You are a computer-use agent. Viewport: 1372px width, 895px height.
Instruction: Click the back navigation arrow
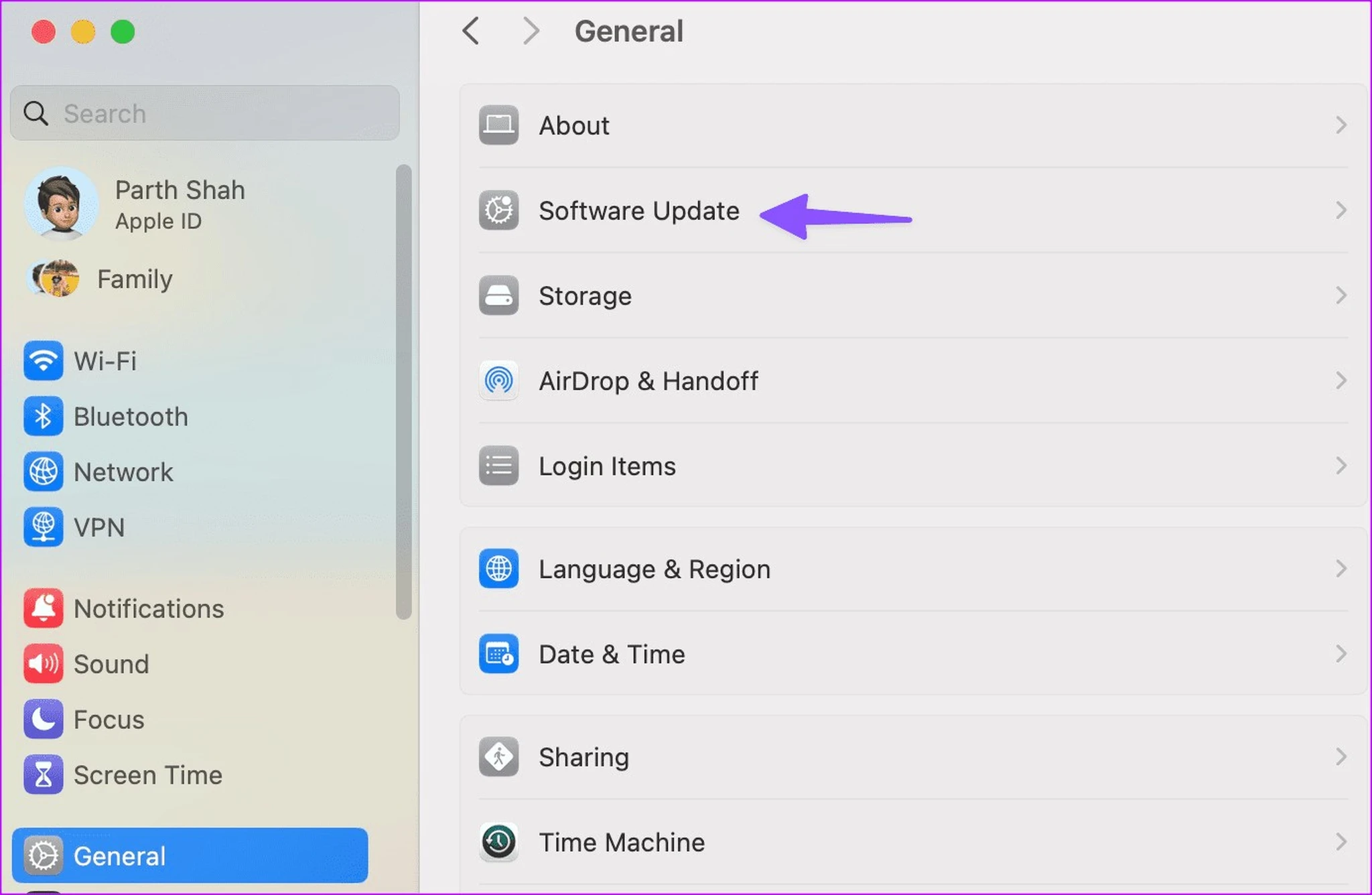tap(471, 31)
